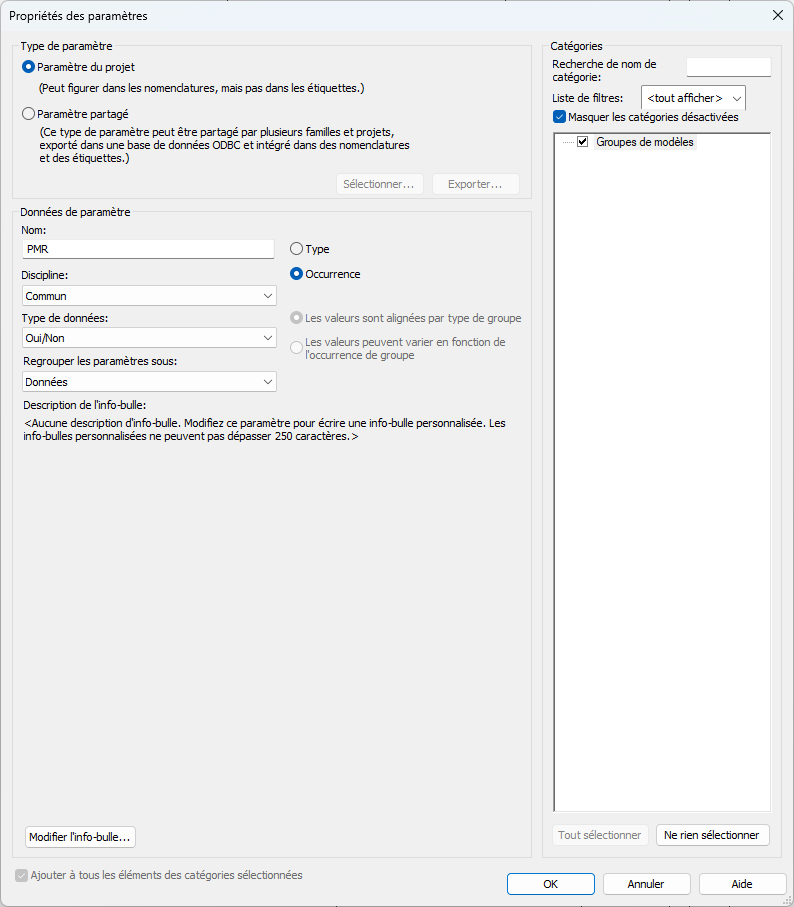This screenshot has width=794, height=907.
Task: Select the Paramètre partagé radio button
Action: click(28, 114)
